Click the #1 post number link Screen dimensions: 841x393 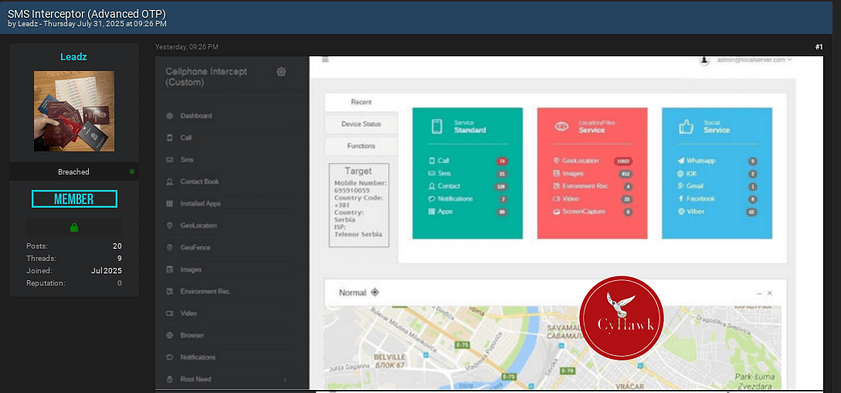(x=818, y=47)
